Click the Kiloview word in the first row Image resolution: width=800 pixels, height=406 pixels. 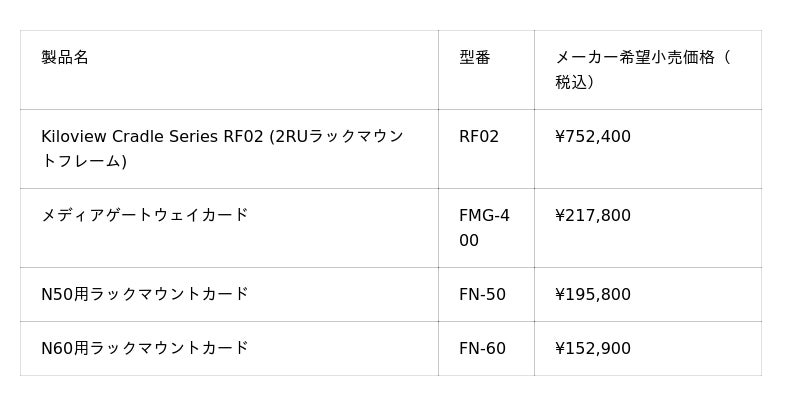(x=72, y=137)
